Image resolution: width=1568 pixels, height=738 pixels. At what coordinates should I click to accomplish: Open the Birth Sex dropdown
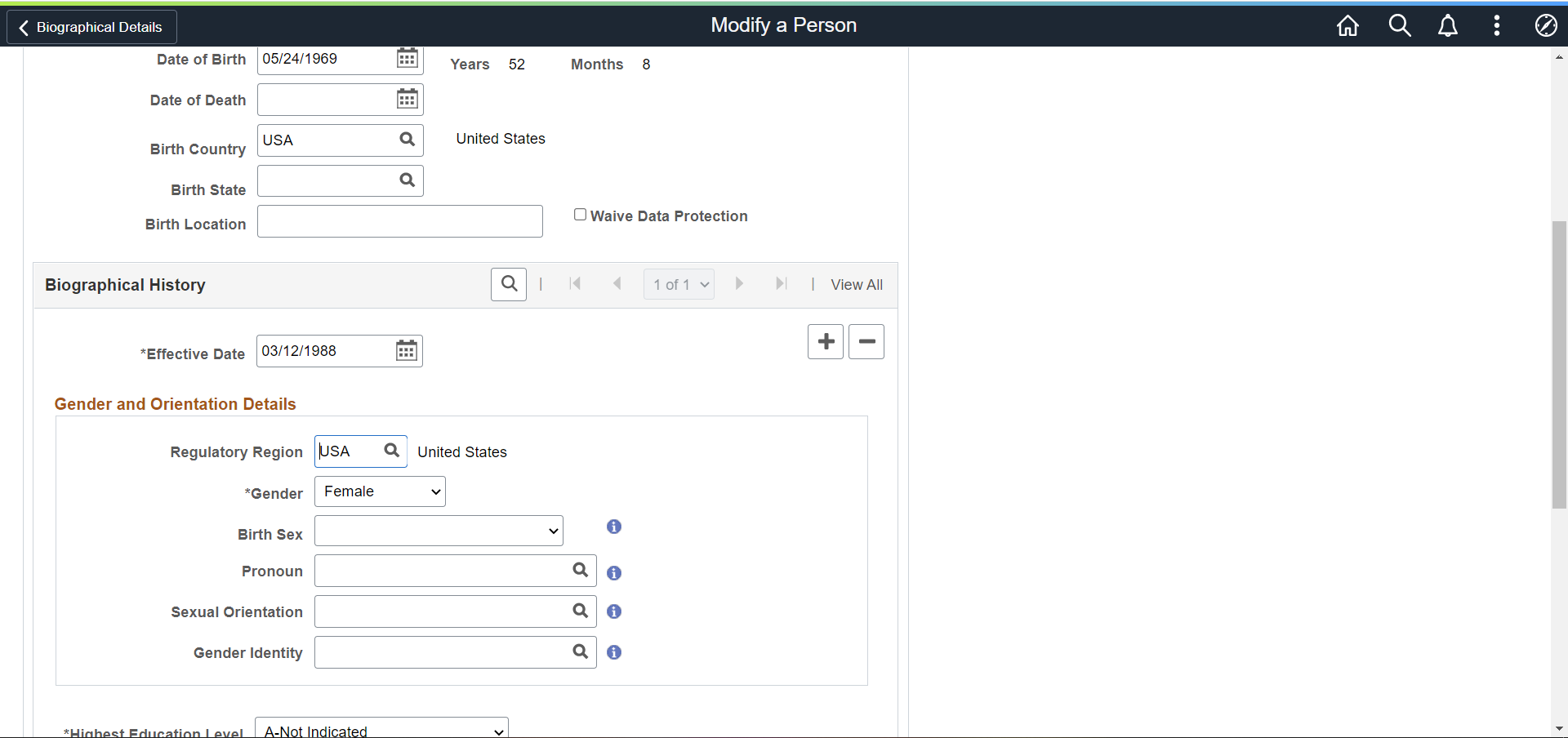(x=439, y=531)
